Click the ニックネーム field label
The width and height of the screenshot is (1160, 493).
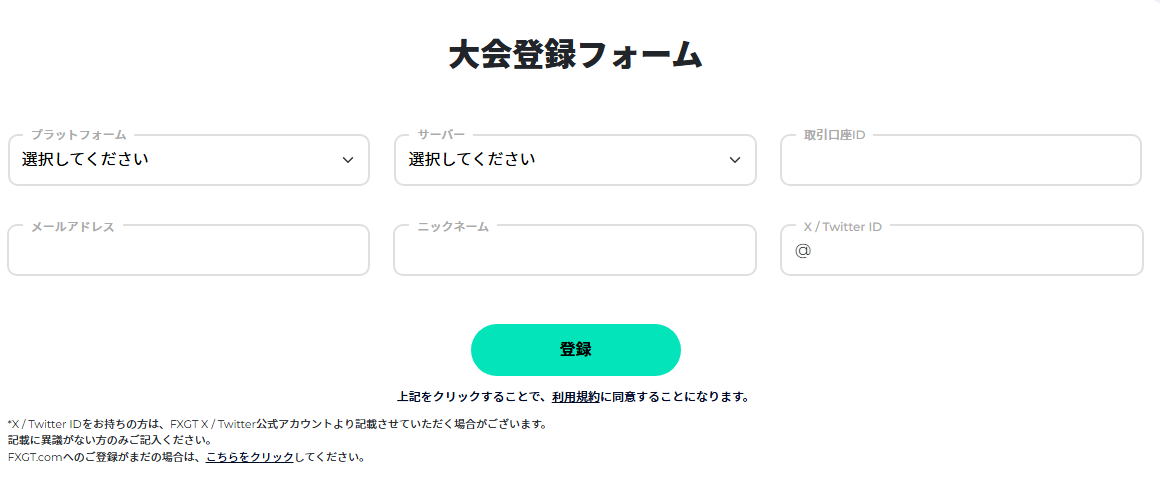click(x=453, y=227)
